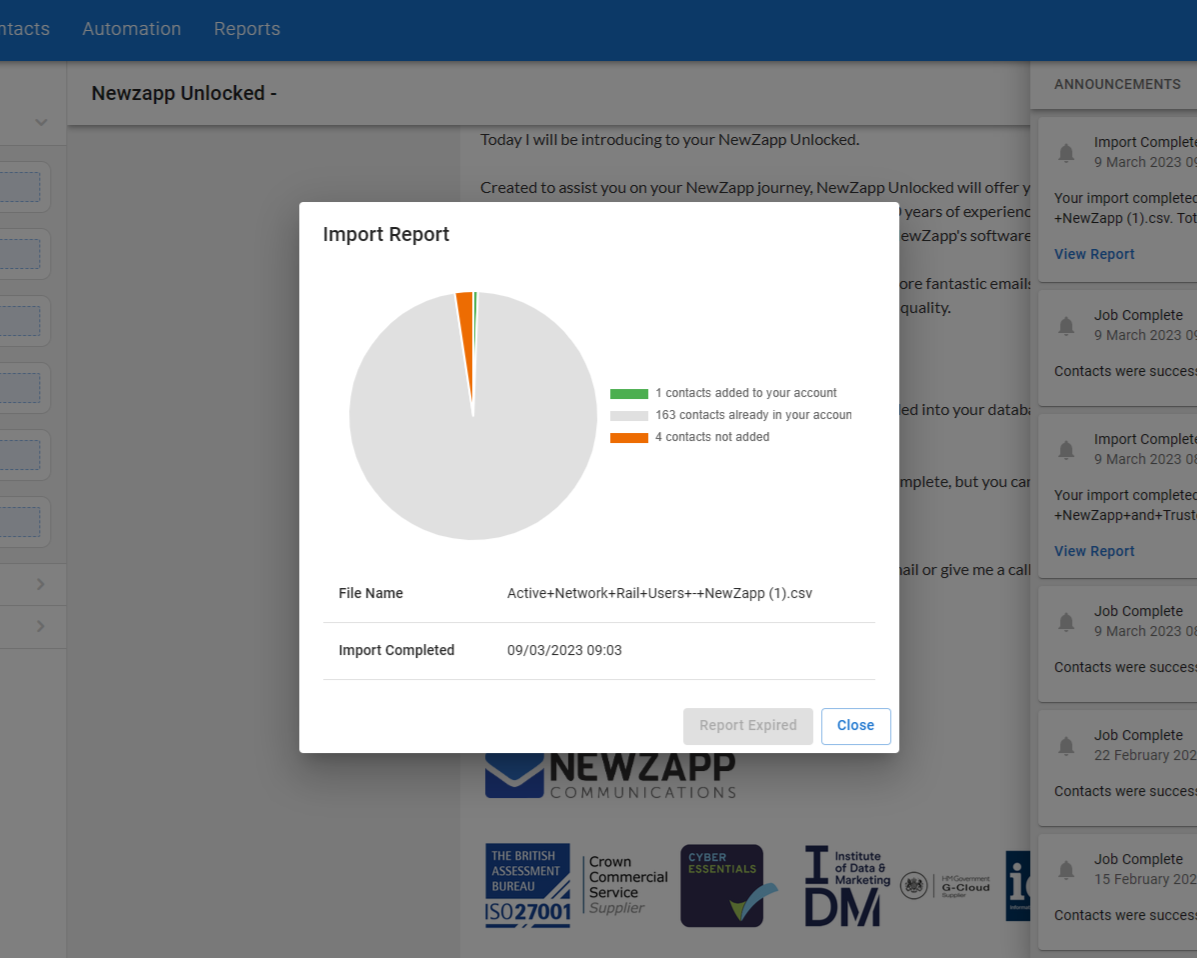Go to the Reports menu
Image resolution: width=1197 pixels, height=958 pixels.
click(247, 29)
